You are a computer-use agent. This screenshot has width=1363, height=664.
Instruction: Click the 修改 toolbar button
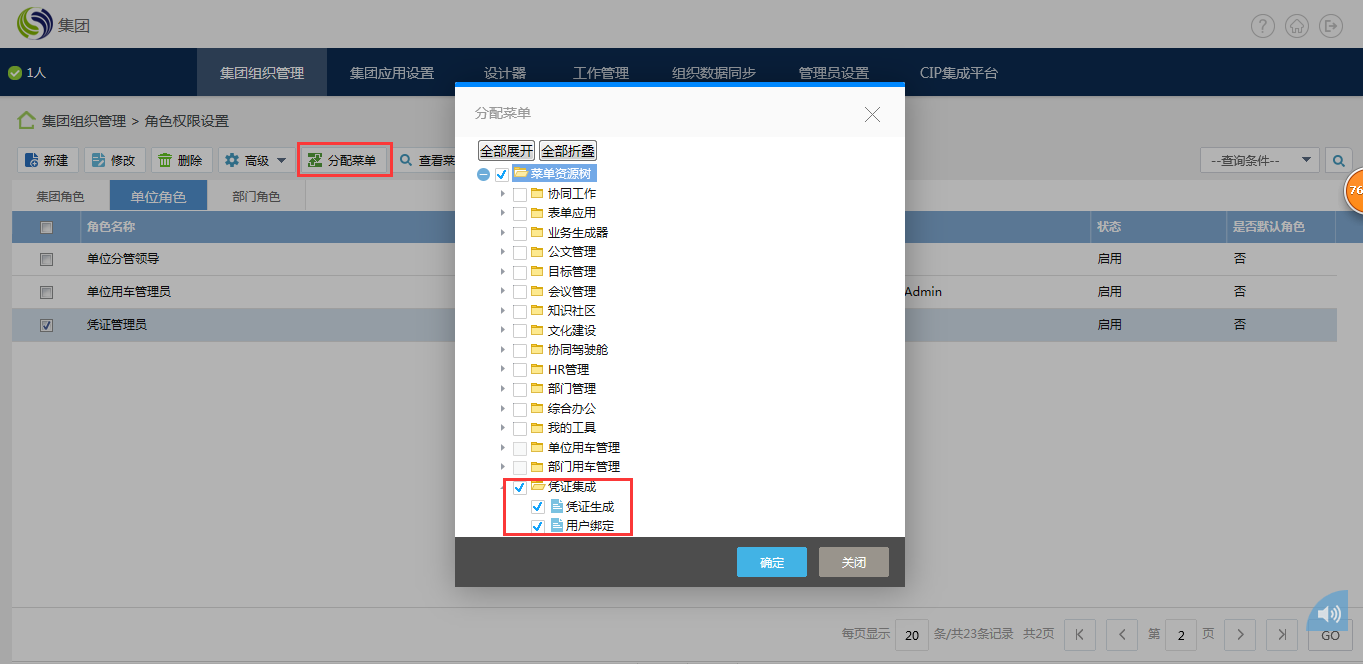[x=114, y=160]
